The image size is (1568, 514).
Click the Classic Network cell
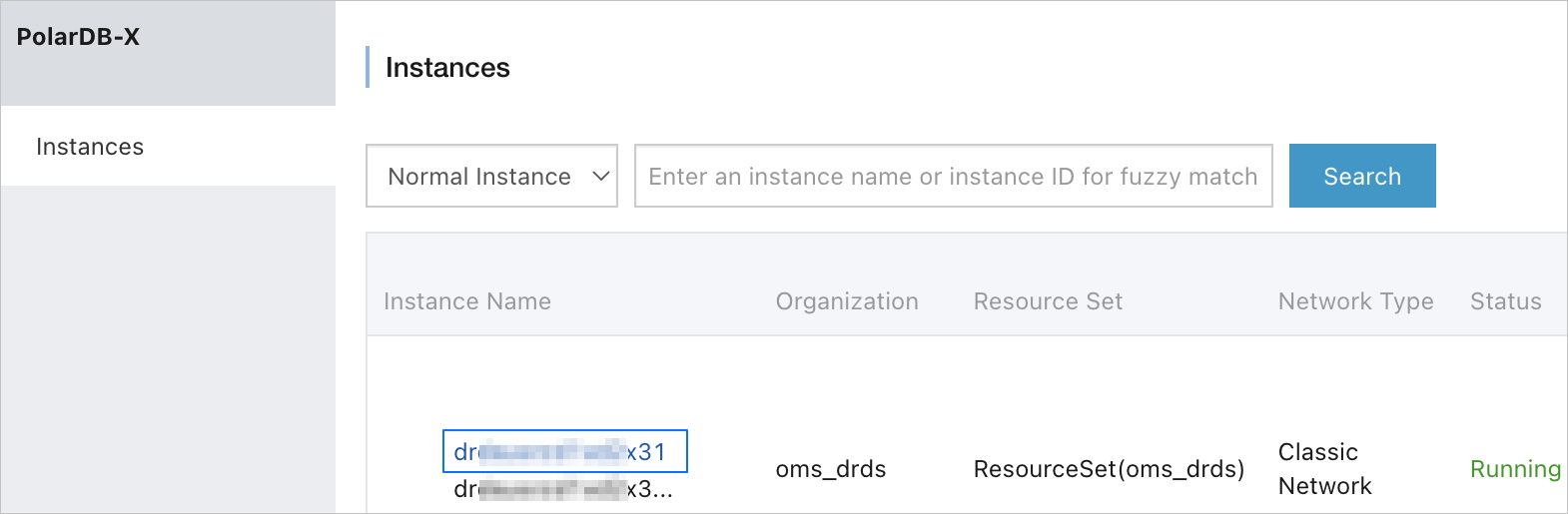[1324, 469]
